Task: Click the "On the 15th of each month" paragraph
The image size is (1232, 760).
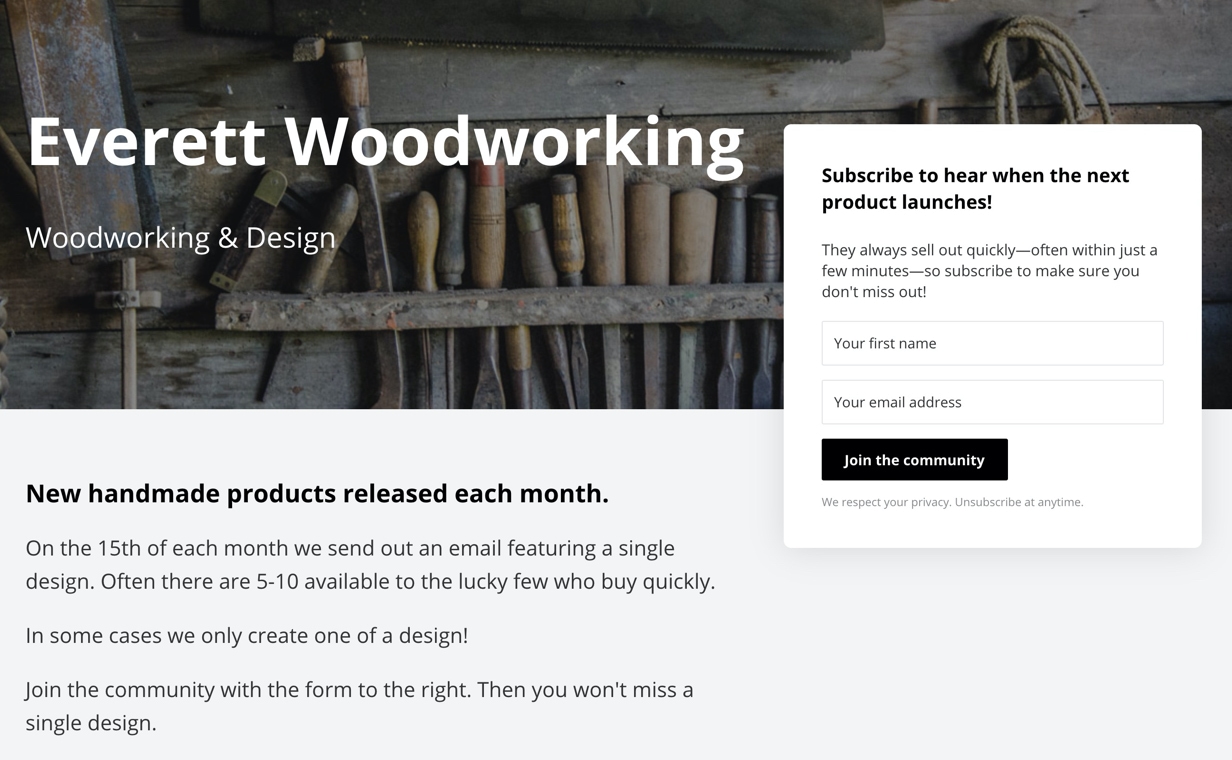Action: coord(370,564)
